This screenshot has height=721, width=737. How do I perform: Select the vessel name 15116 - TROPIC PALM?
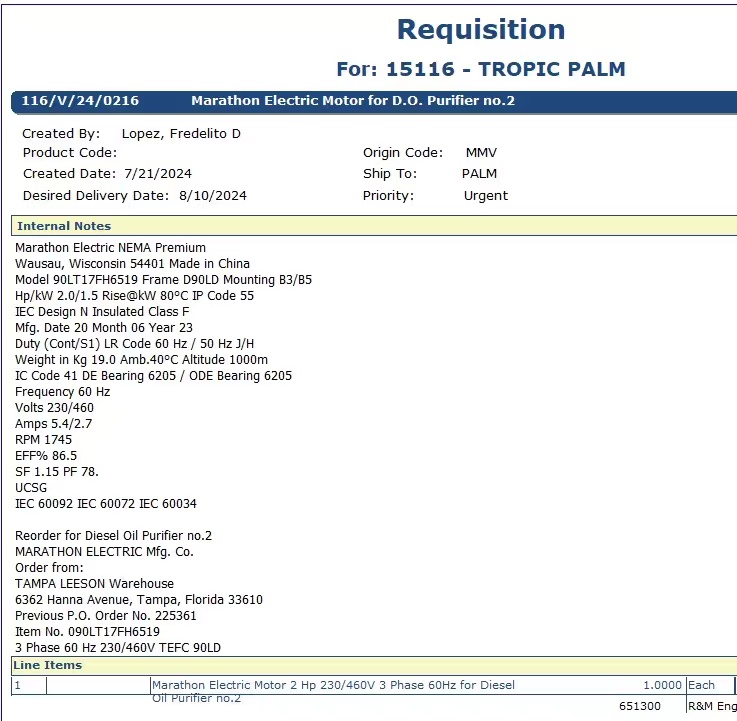(505, 69)
